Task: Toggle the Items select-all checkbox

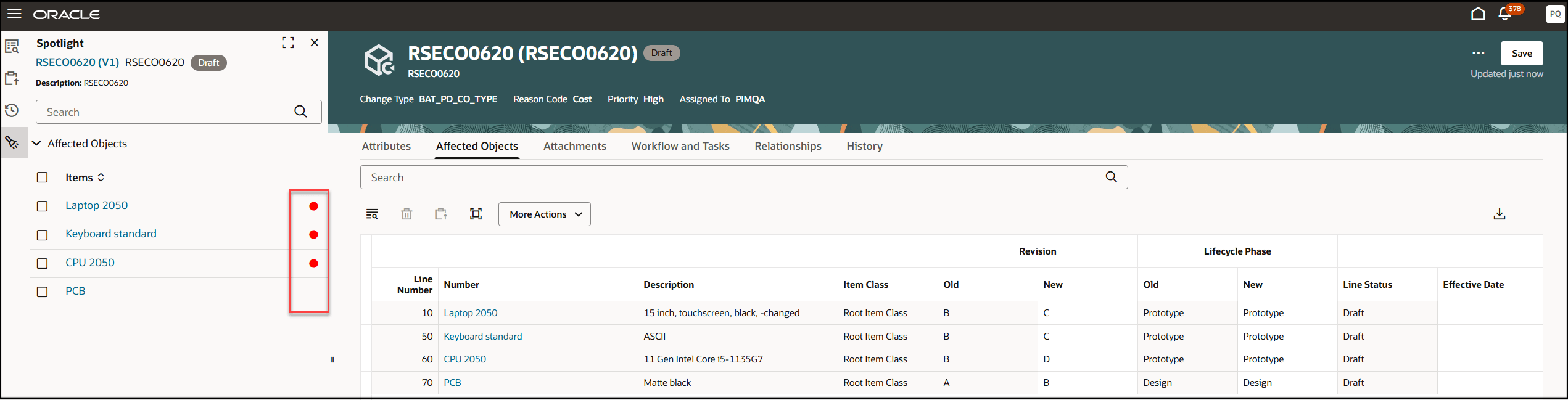Action: pyautogui.click(x=43, y=178)
